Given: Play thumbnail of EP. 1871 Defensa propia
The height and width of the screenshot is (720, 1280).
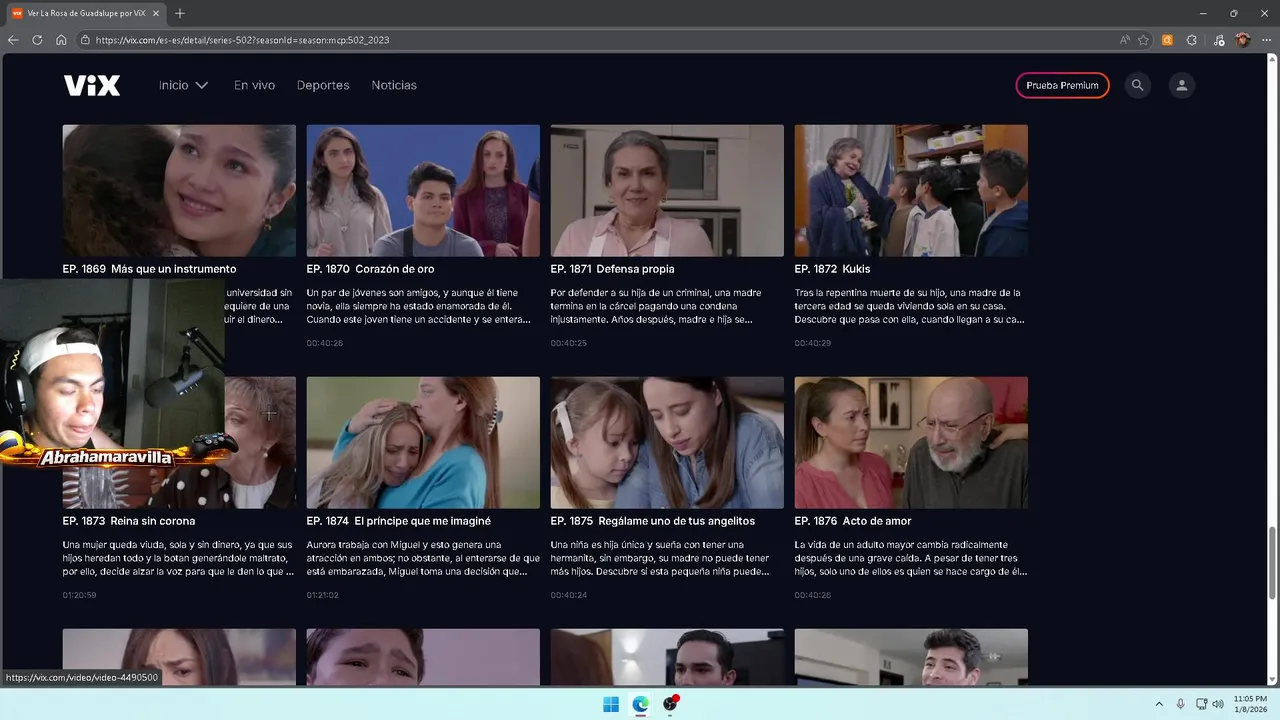Looking at the screenshot, I should click(667, 190).
